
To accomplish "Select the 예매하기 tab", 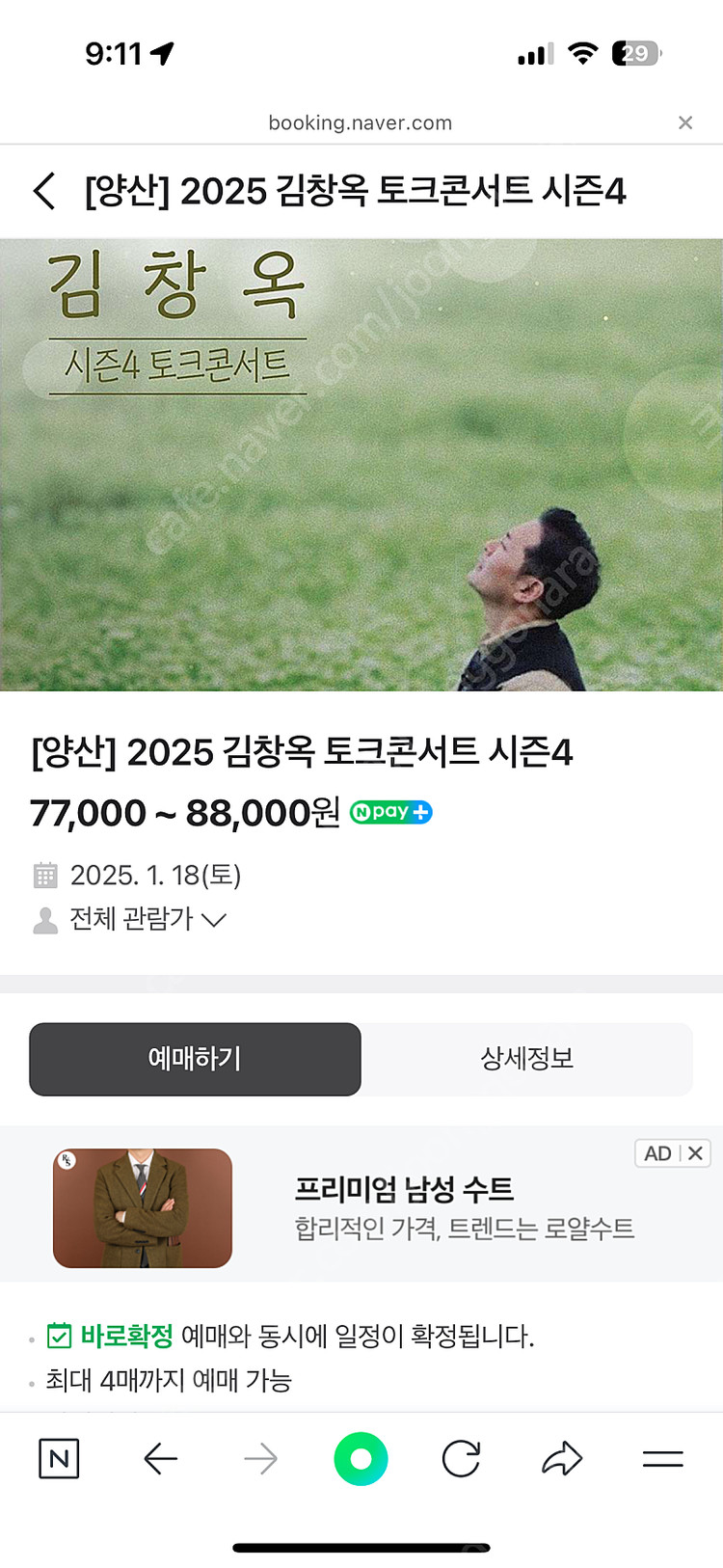I will coord(195,1059).
